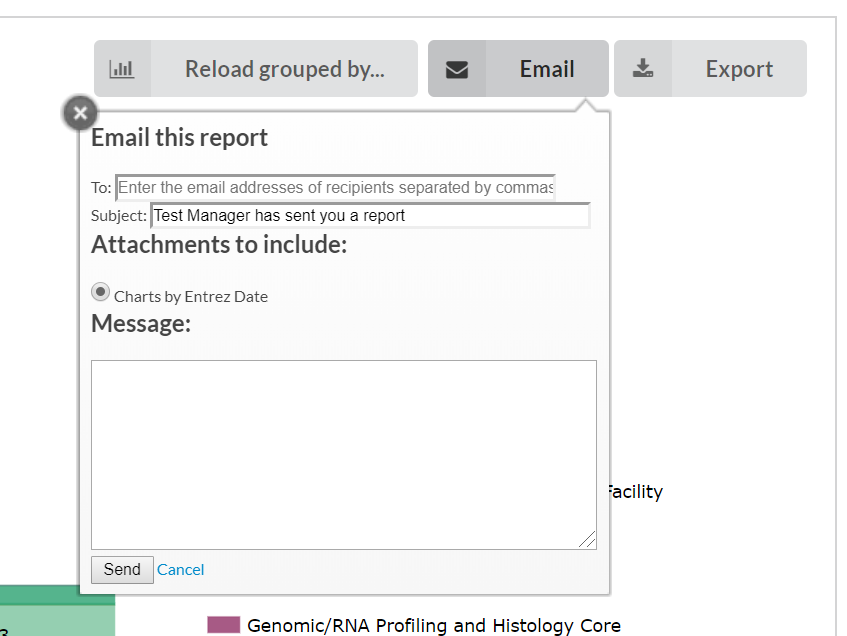Click the resize handle of the Message box
The width and height of the screenshot is (847, 636).
[x=588, y=540]
